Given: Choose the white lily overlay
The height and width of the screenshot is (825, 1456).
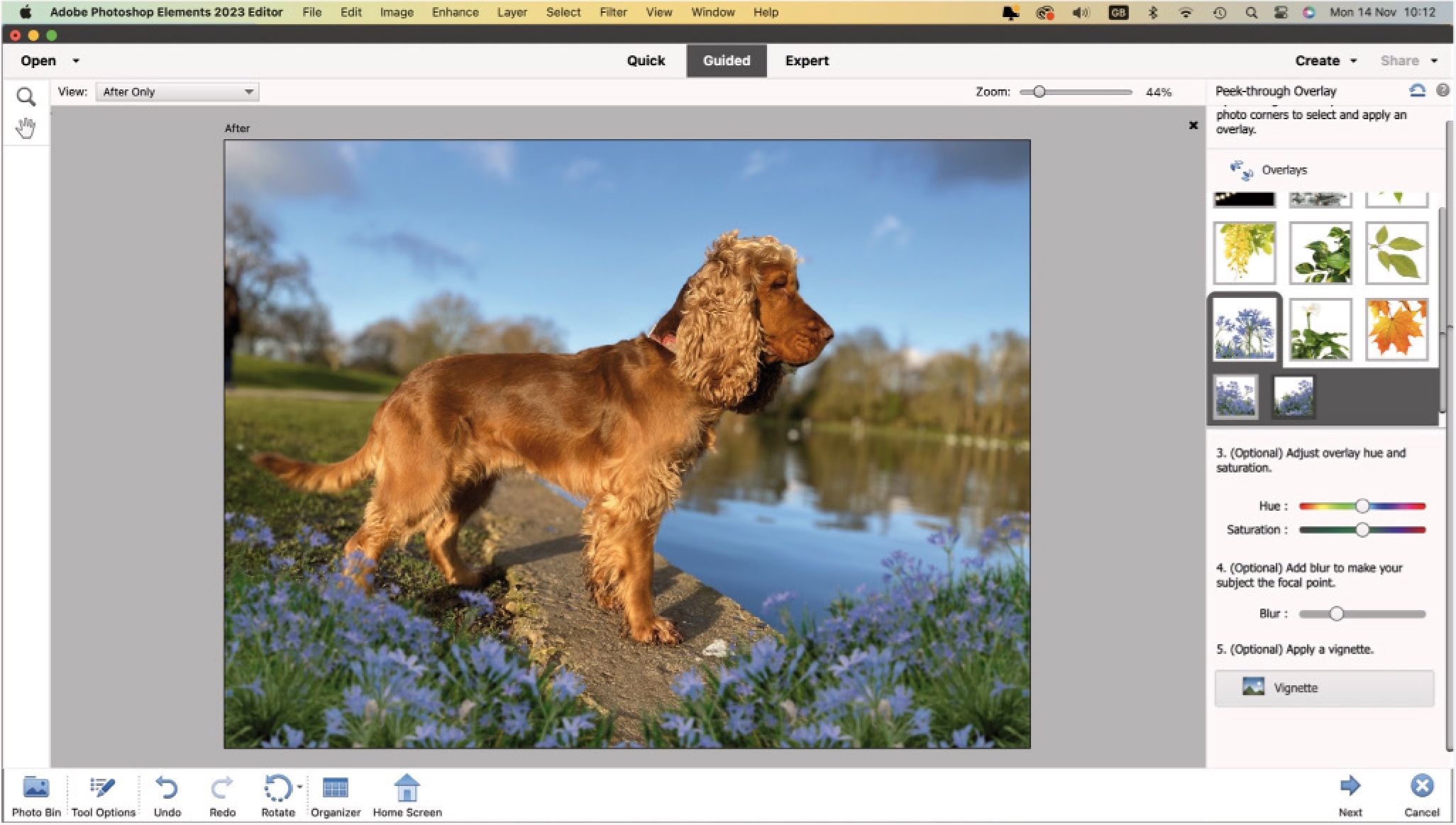Looking at the screenshot, I should 1320,329.
